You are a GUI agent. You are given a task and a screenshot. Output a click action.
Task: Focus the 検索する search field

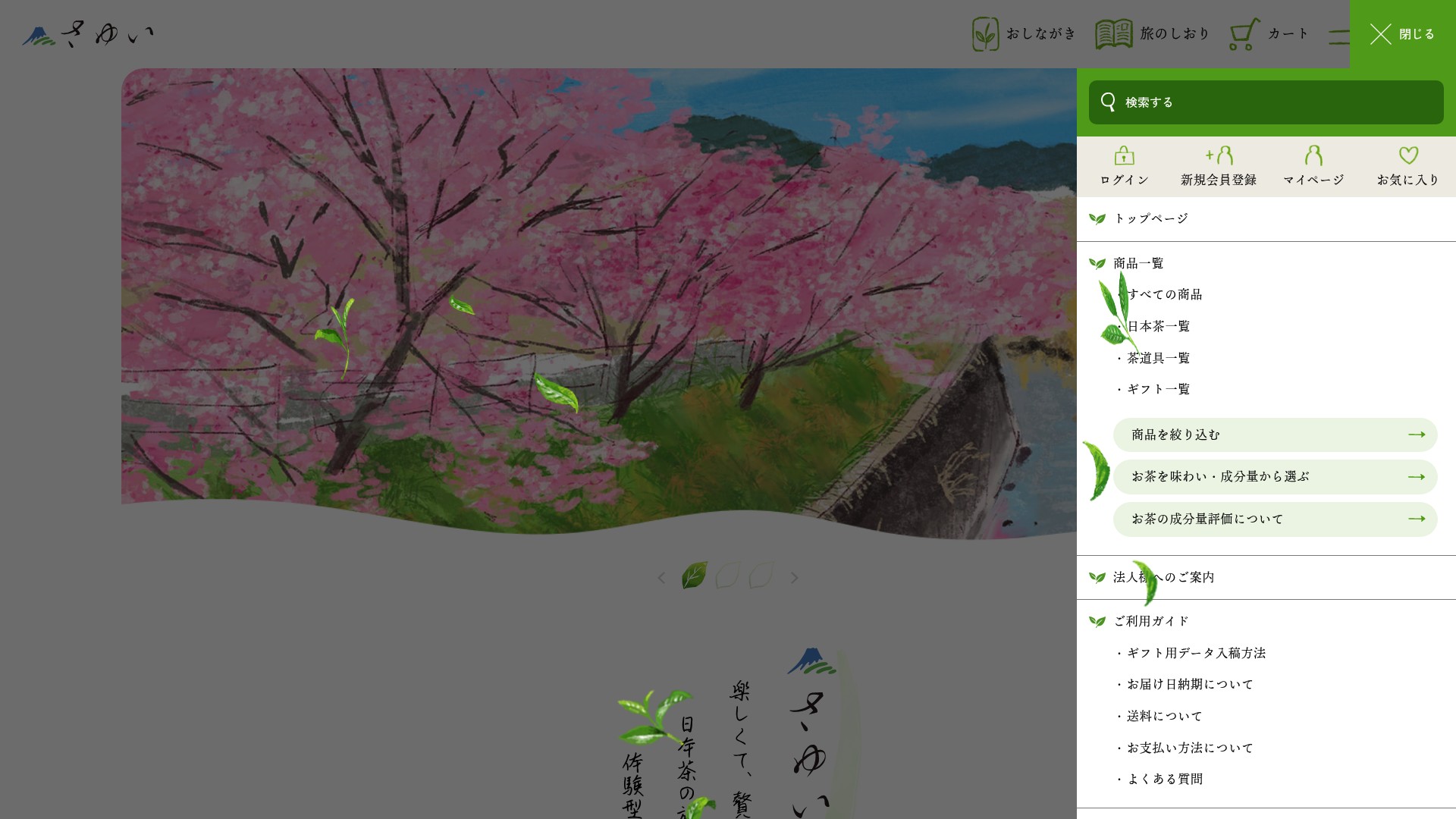(x=1266, y=102)
